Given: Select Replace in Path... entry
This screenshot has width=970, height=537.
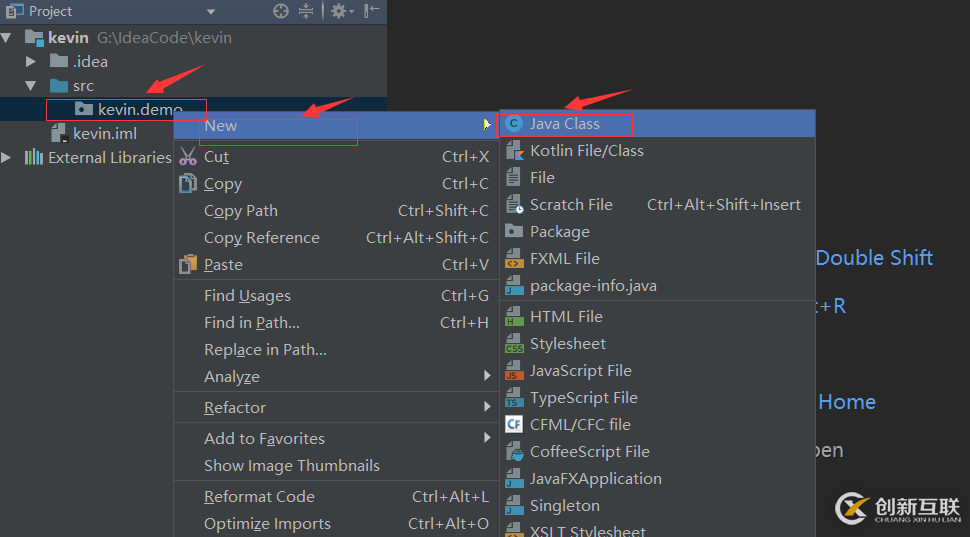Looking at the screenshot, I should pos(336,350).
